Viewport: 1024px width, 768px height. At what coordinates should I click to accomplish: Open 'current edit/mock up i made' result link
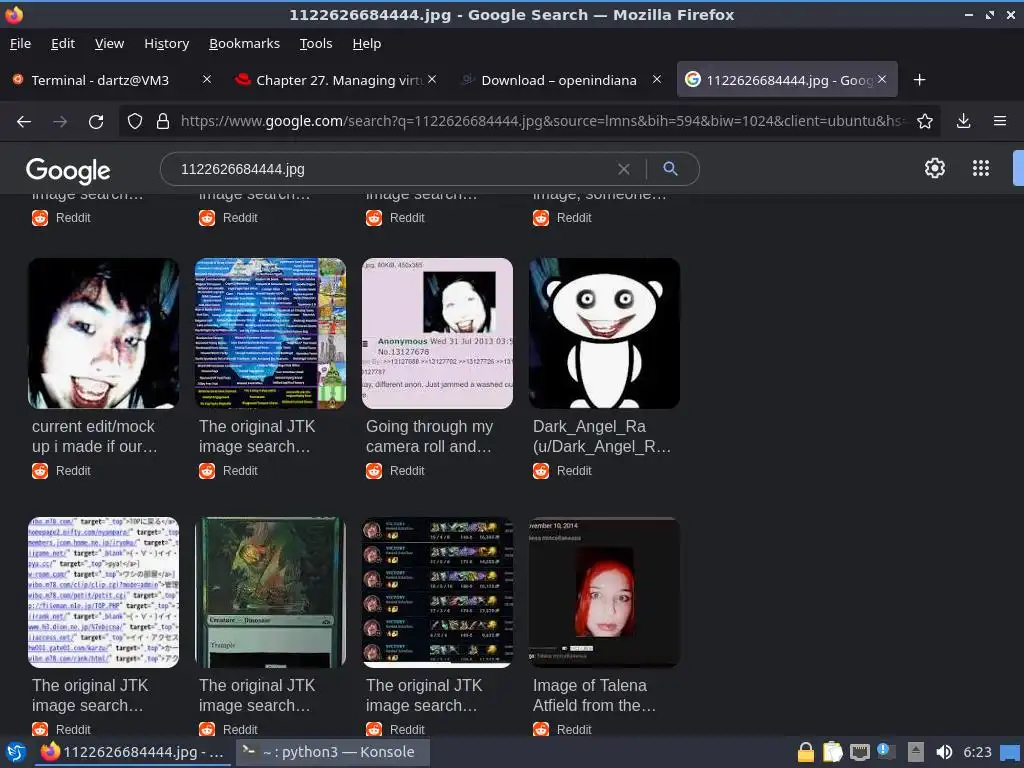pyautogui.click(x=95, y=436)
